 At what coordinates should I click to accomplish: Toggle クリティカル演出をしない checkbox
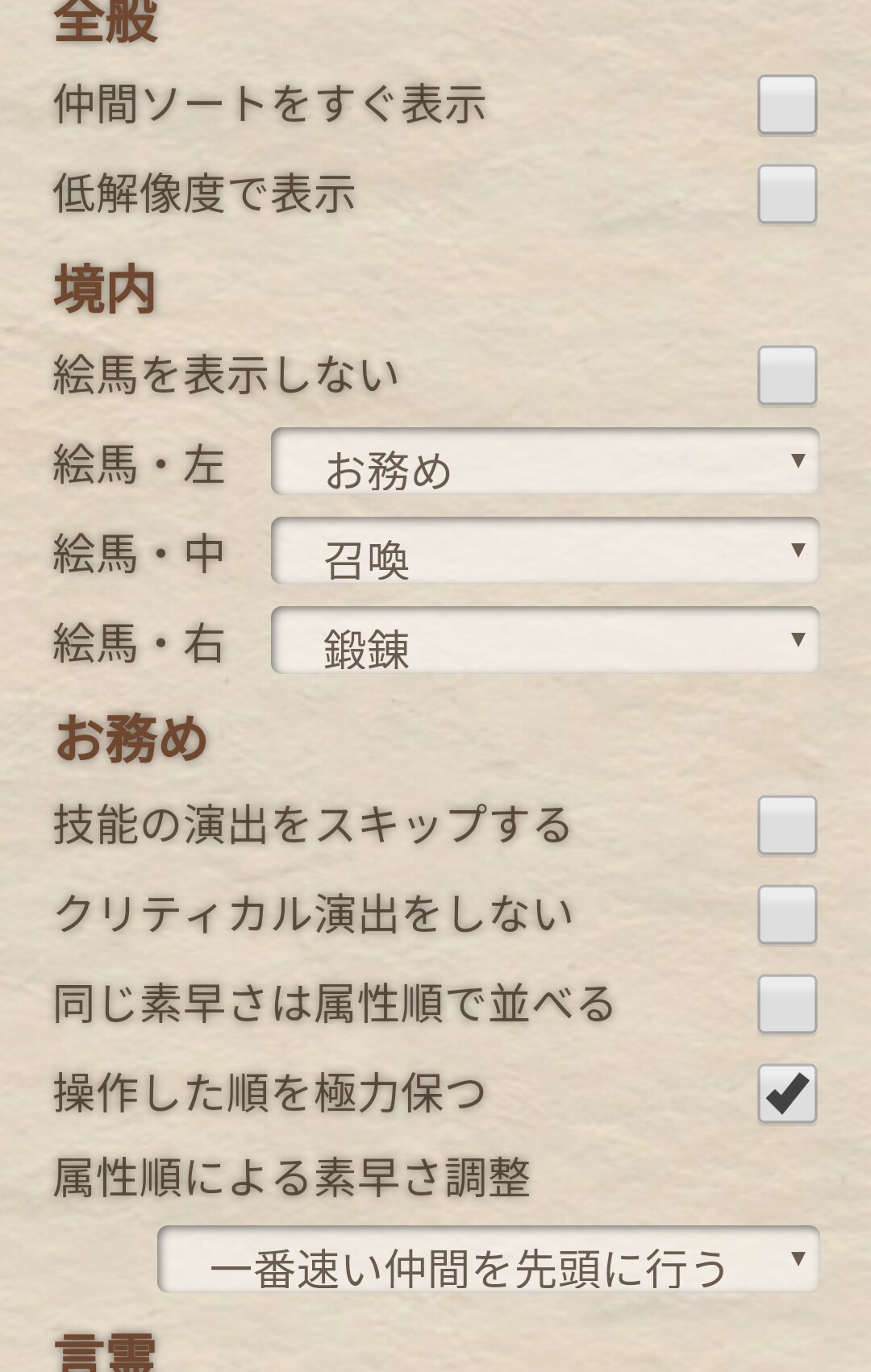click(787, 915)
